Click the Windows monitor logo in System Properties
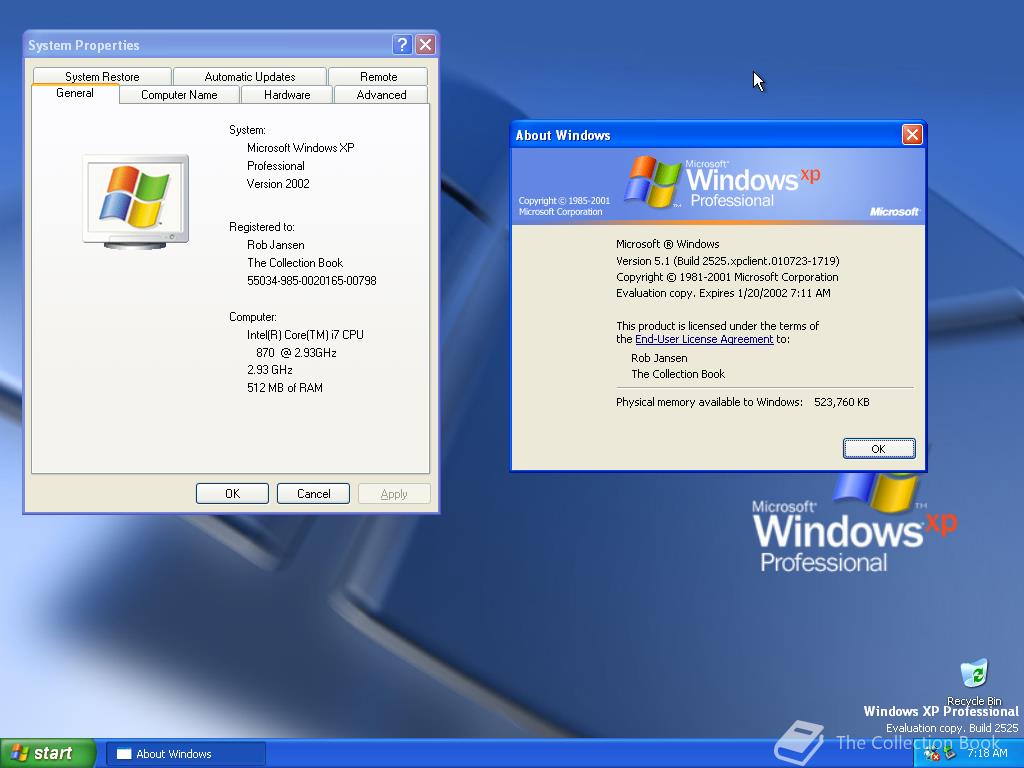Screen dimensions: 1024x768 tap(136, 201)
